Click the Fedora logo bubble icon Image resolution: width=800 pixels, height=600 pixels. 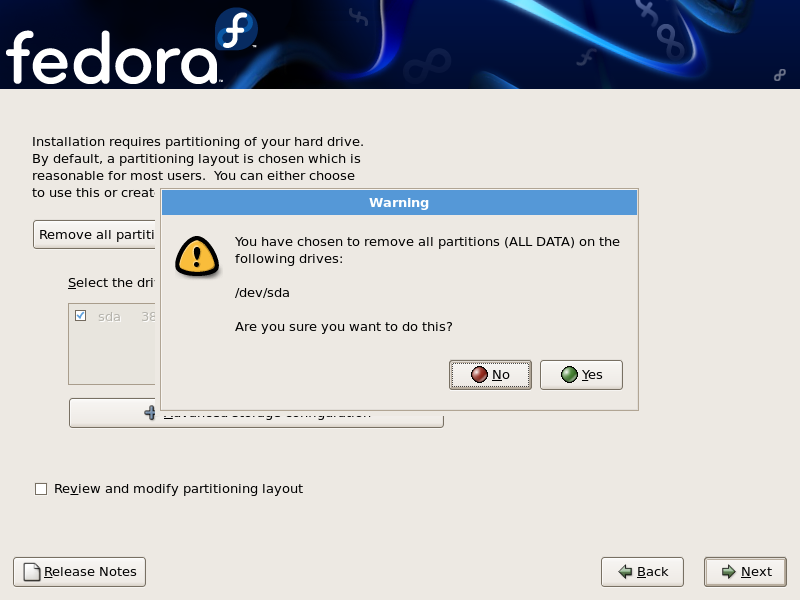click(x=236, y=29)
